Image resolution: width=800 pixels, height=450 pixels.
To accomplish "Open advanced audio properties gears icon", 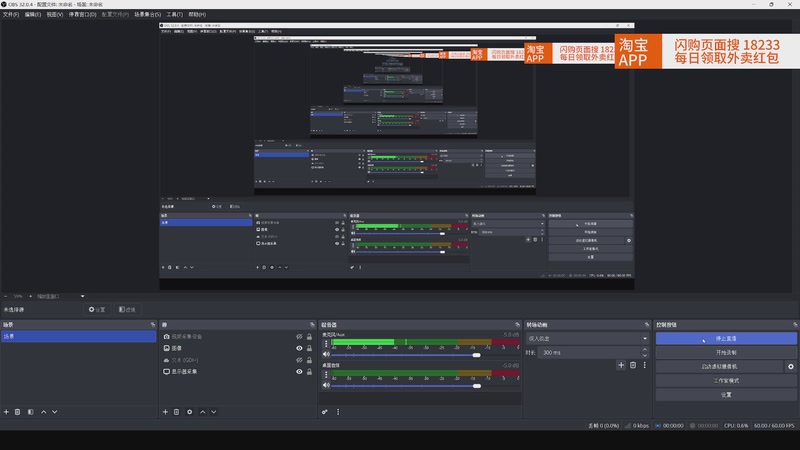I will 324,412.
